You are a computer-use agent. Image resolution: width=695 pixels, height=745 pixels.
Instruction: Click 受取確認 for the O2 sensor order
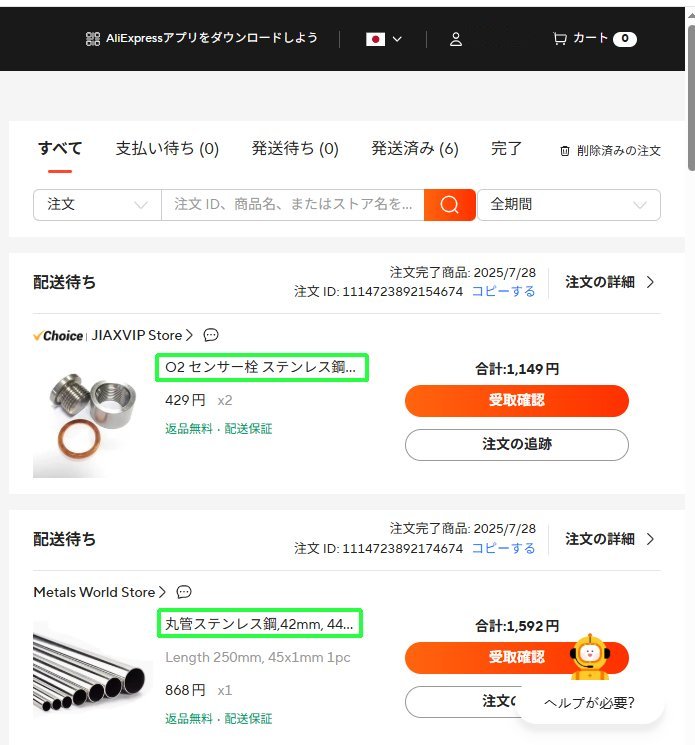click(517, 401)
